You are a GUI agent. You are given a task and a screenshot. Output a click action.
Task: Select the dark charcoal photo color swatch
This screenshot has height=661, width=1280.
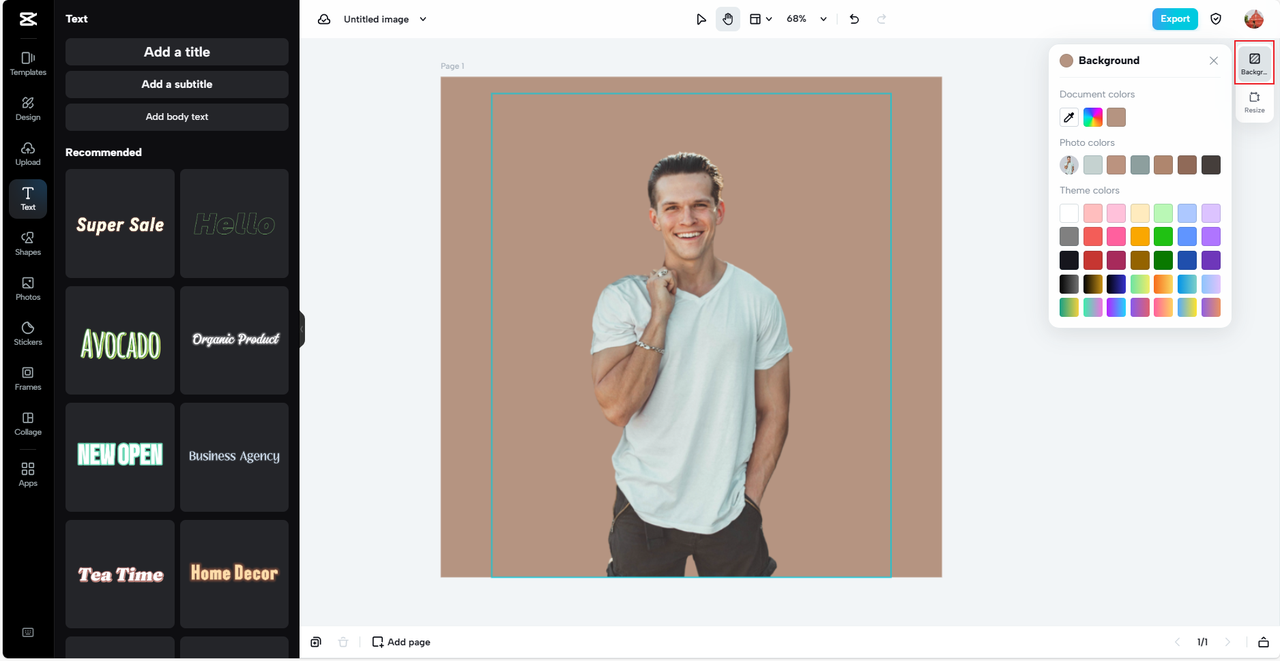coord(1211,165)
